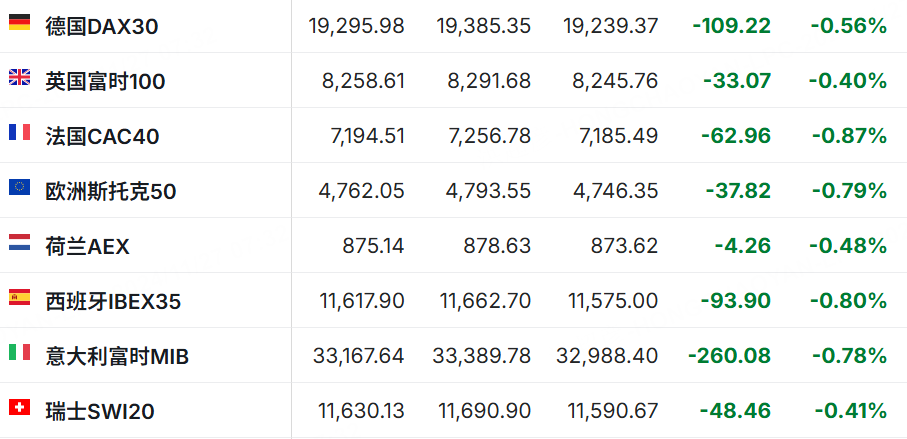The height and width of the screenshot is (439, 907).
Task: Click the IBEX35 high value 11,662.70
Action: 485,301
